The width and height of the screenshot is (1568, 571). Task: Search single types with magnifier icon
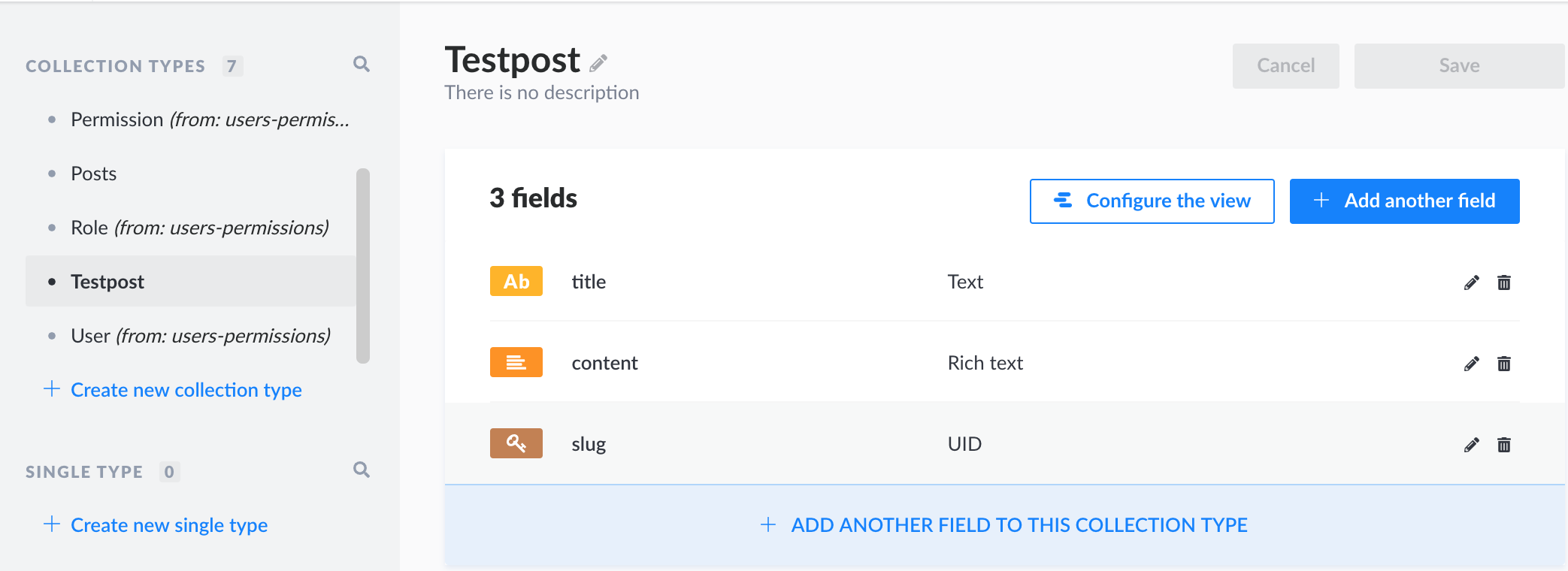point(362,470)
